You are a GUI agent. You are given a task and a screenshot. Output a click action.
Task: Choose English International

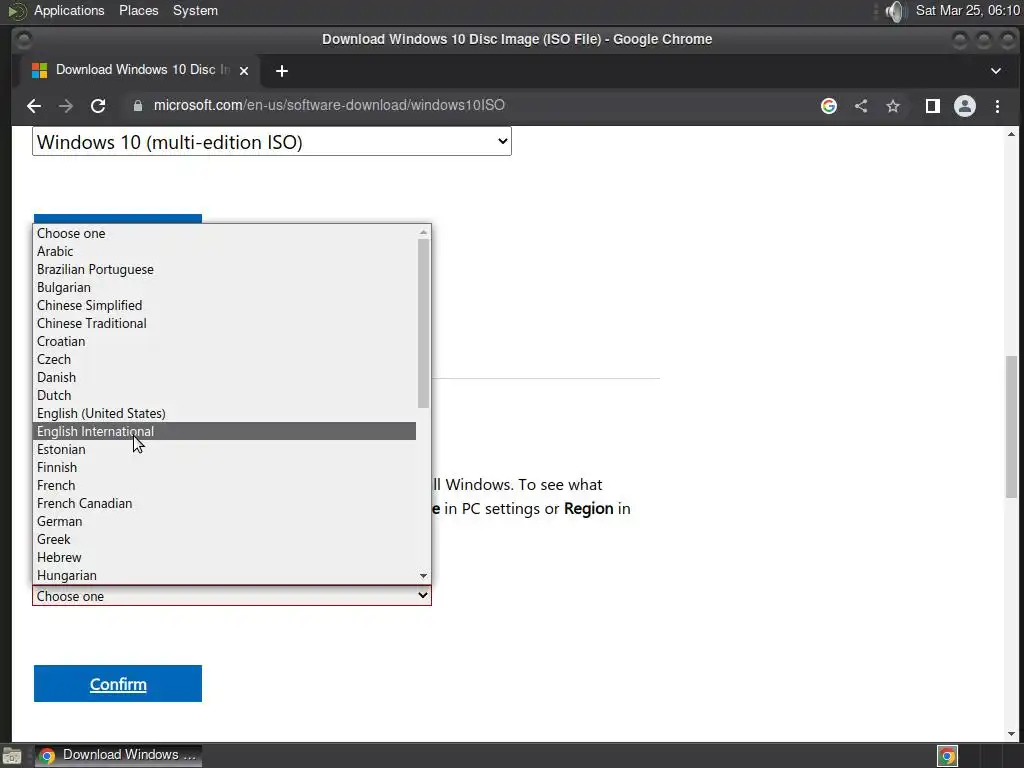224,431
